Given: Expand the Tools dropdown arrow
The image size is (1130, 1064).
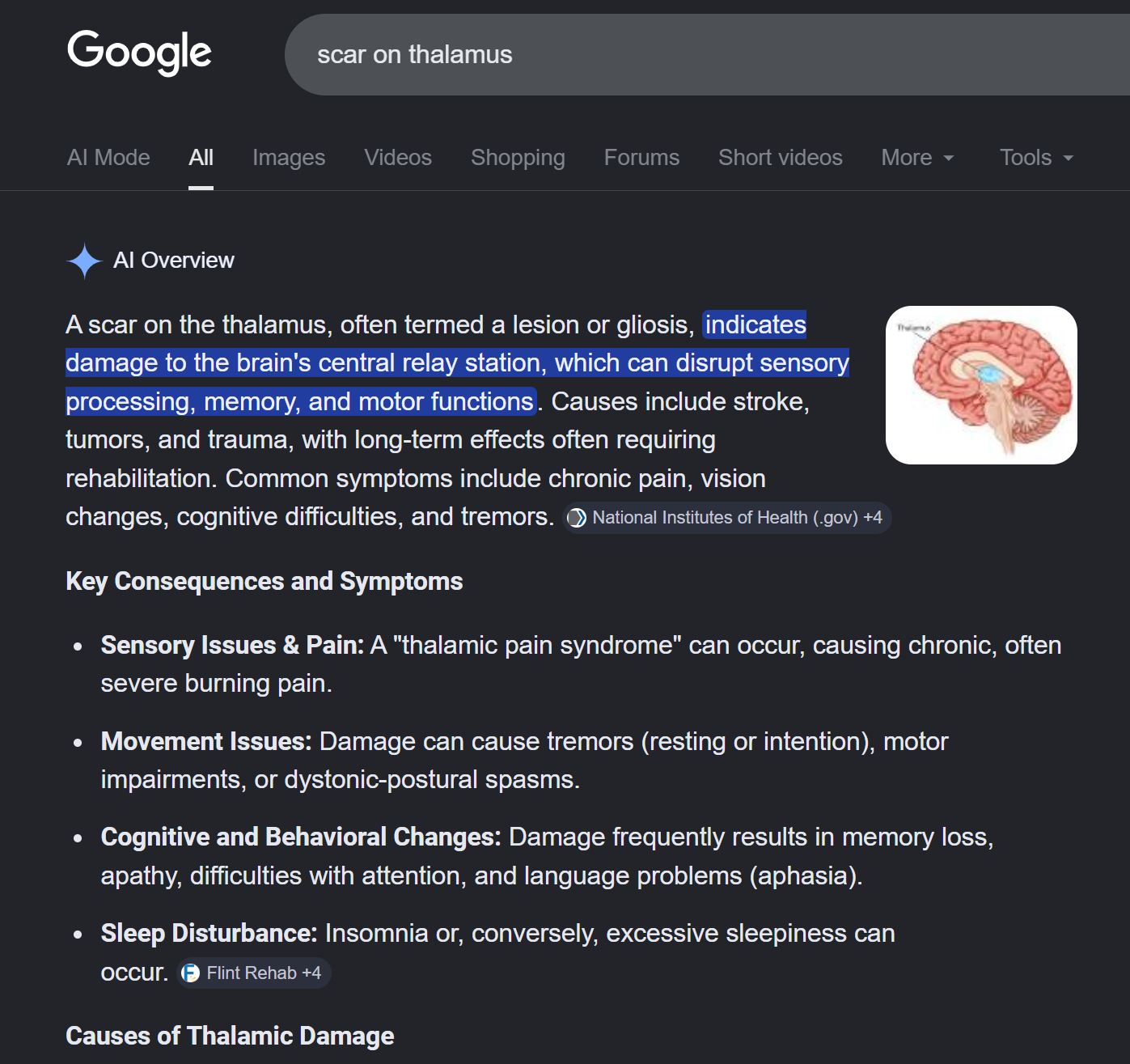Looking at the screenshot, I should tap(1069, 158).
